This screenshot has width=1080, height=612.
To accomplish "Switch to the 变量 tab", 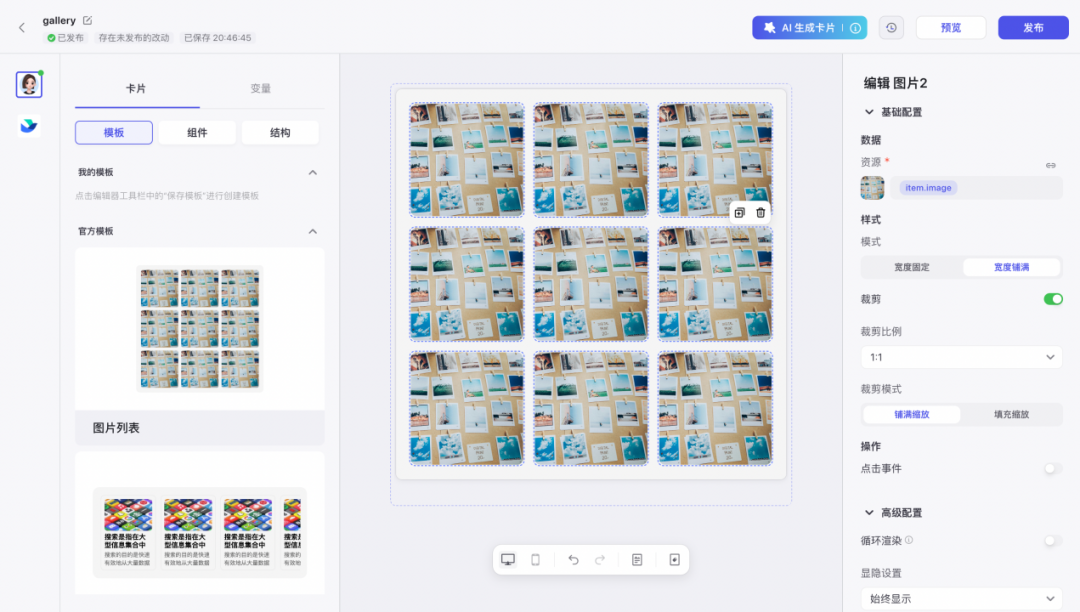I will [x=260, y=89].
